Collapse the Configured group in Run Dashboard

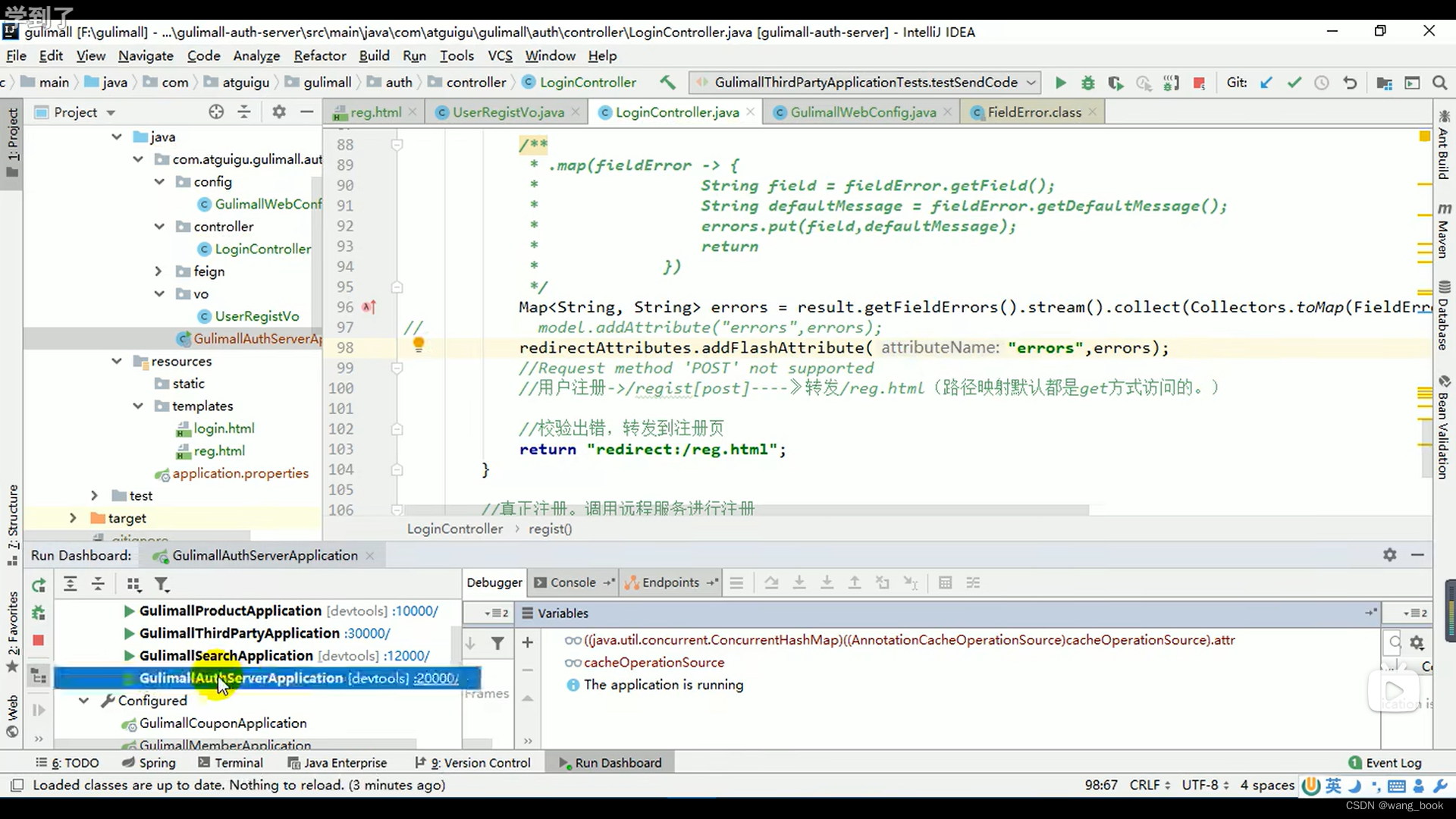coord(84,701)
